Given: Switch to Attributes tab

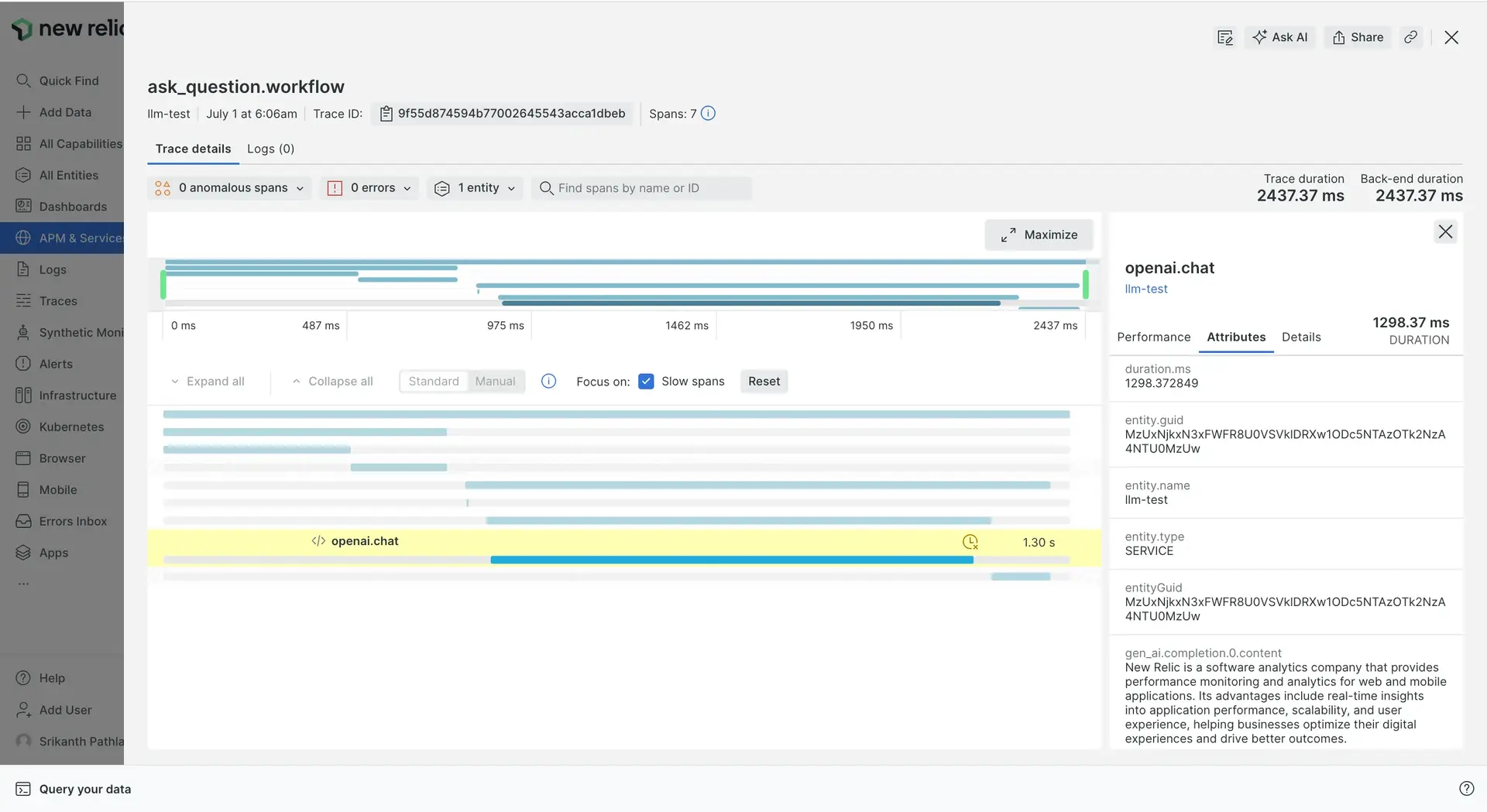Looking at the screenshot, I should pyautogui.click(x=1236, y=337).
